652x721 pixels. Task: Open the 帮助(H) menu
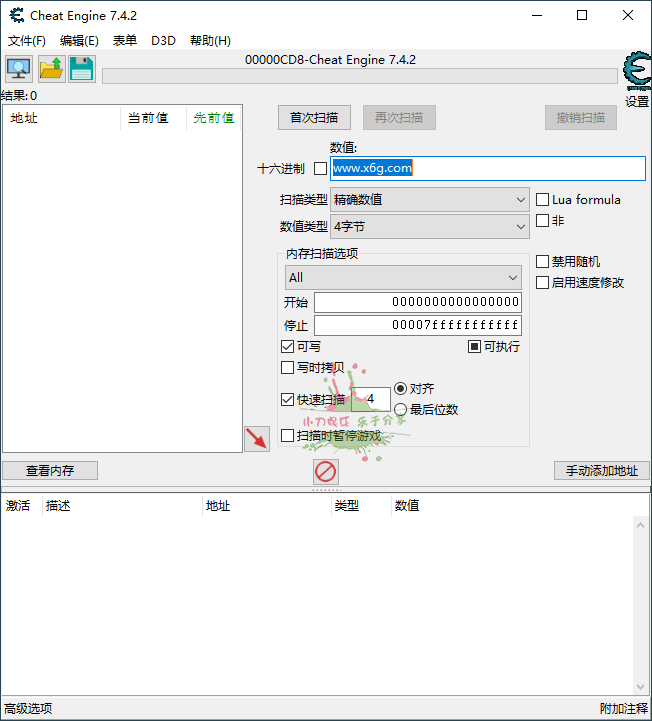[x=210, y=41]
